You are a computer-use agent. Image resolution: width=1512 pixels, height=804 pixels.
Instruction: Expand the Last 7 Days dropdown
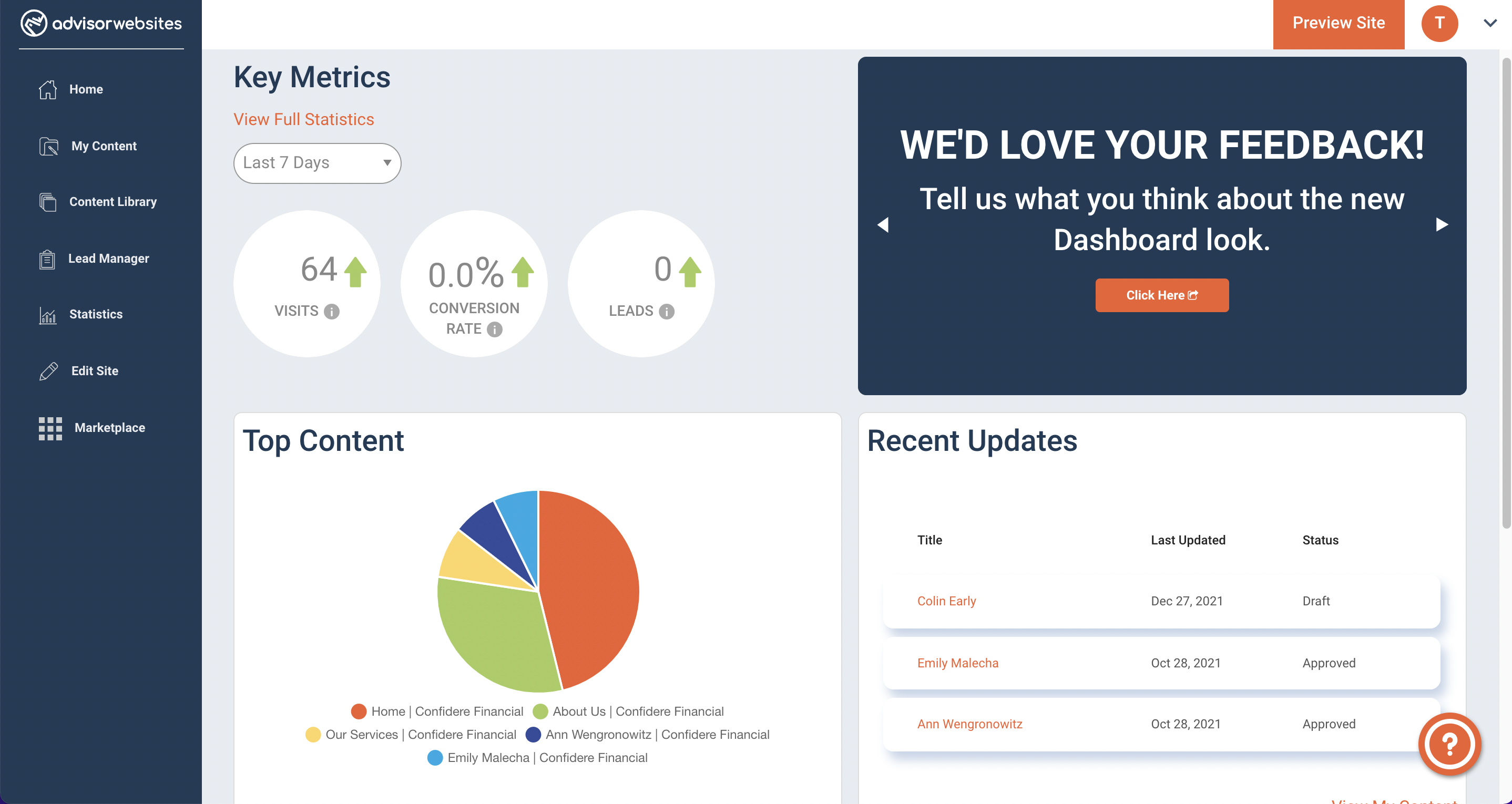pos(316,163)
